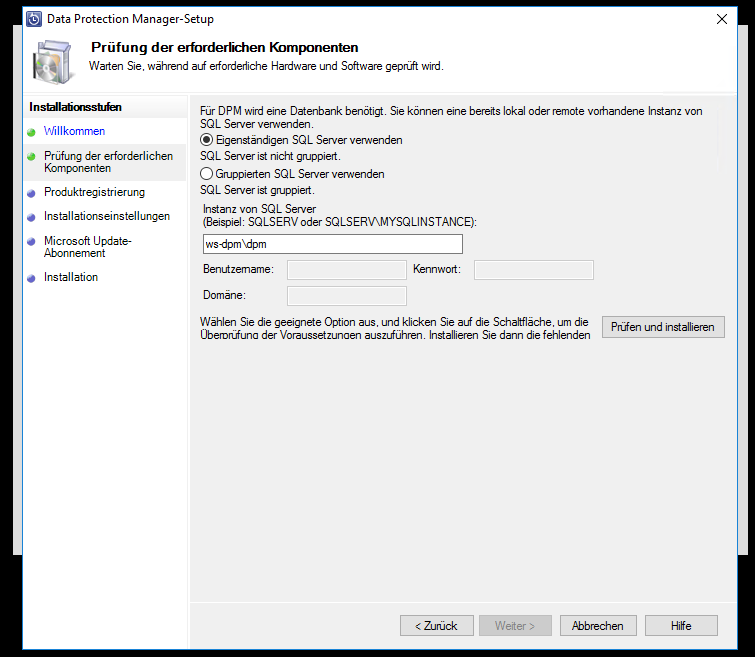Click the intro text 'Für DPM wird eine Datenbank benötigt'
The height and width of the screenshot is (657, 755).
point(451,118)
